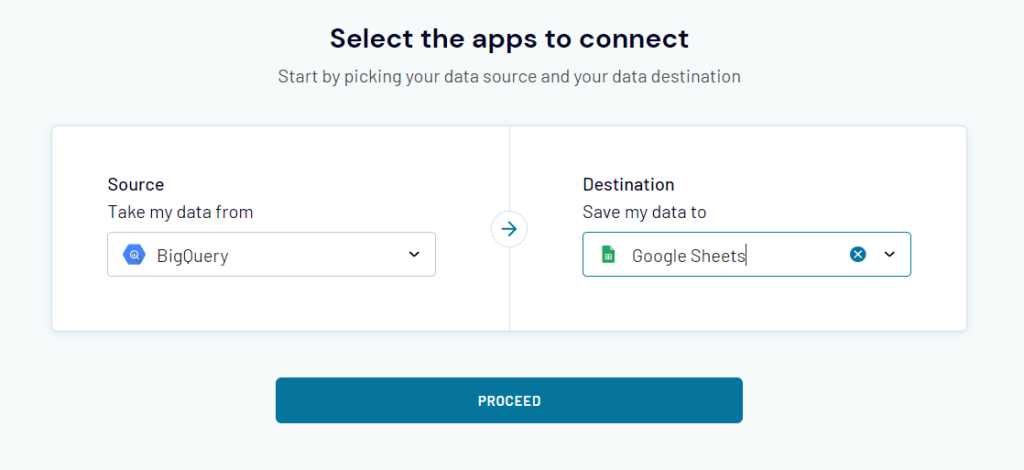Viewport: 1024px width, 470px height.
Task: Click blank area between BigQuery text and chevron
Action: click(320, 255)
